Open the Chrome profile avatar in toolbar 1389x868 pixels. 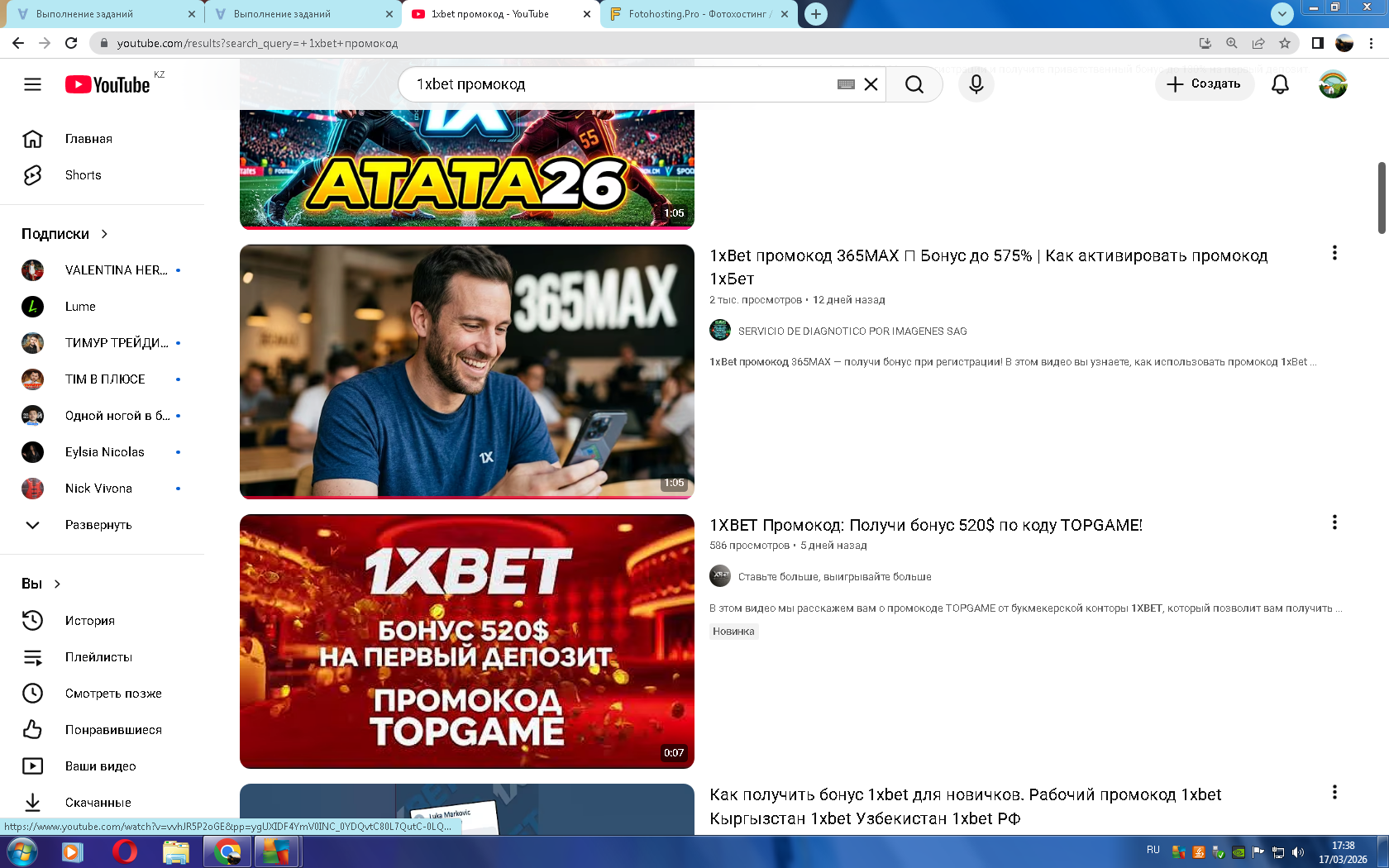tap(1344, 43)
